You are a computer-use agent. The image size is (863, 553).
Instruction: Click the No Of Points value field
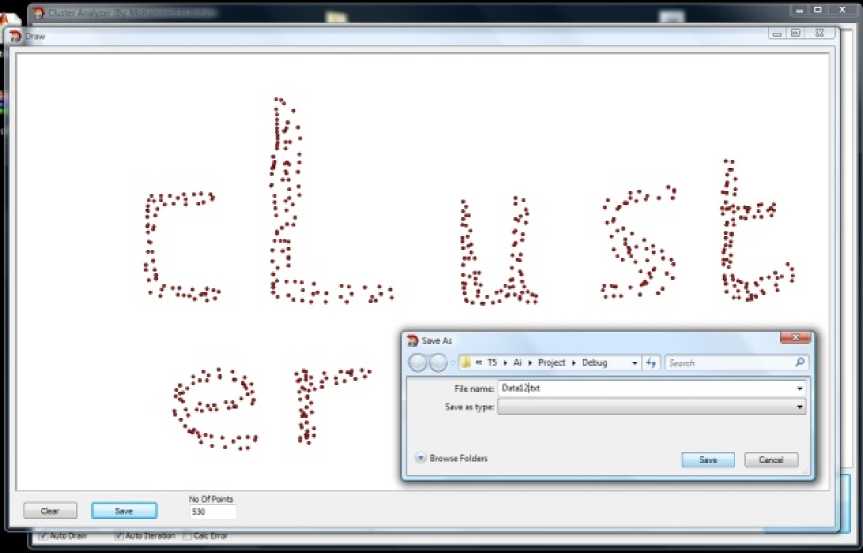pos(212,512)
